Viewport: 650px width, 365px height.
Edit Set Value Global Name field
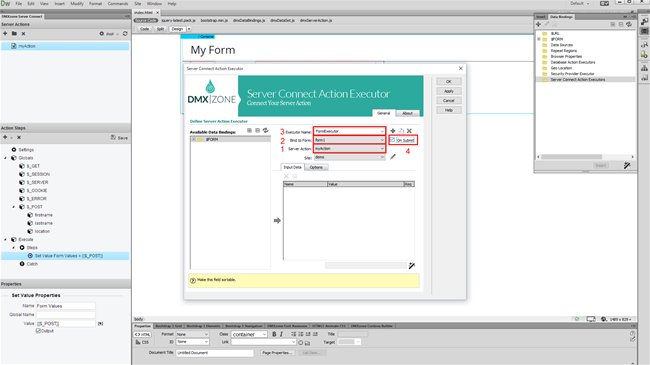tap(65, 315)
